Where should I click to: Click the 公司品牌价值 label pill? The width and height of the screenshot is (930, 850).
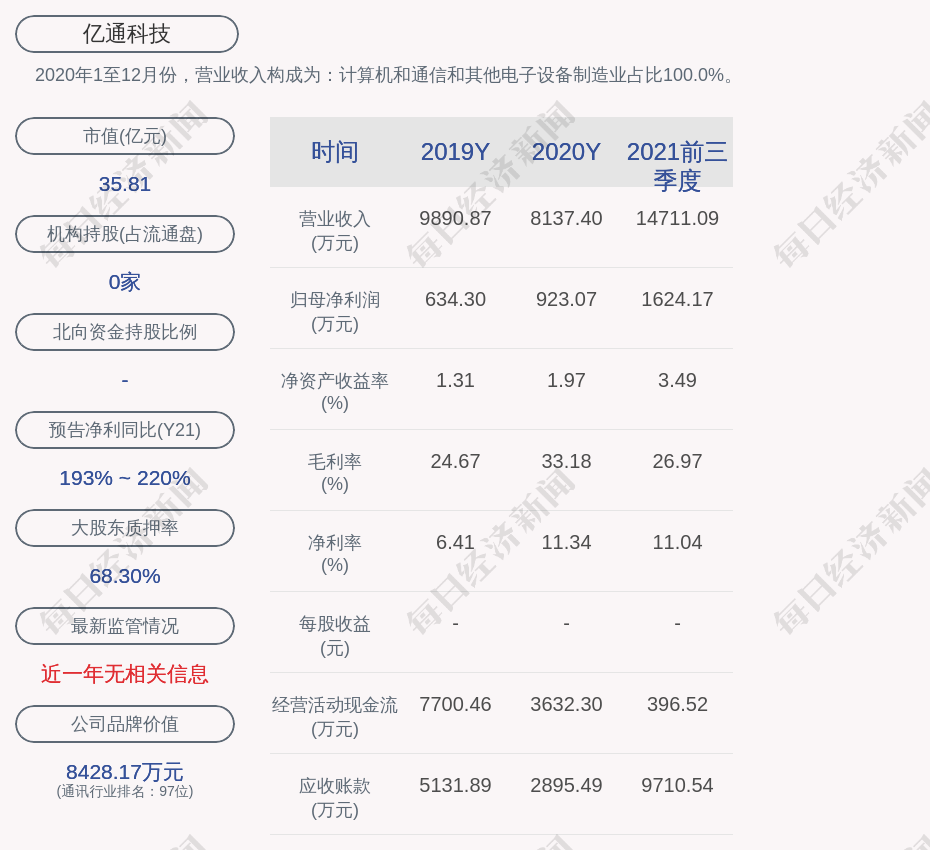(125, 724)
